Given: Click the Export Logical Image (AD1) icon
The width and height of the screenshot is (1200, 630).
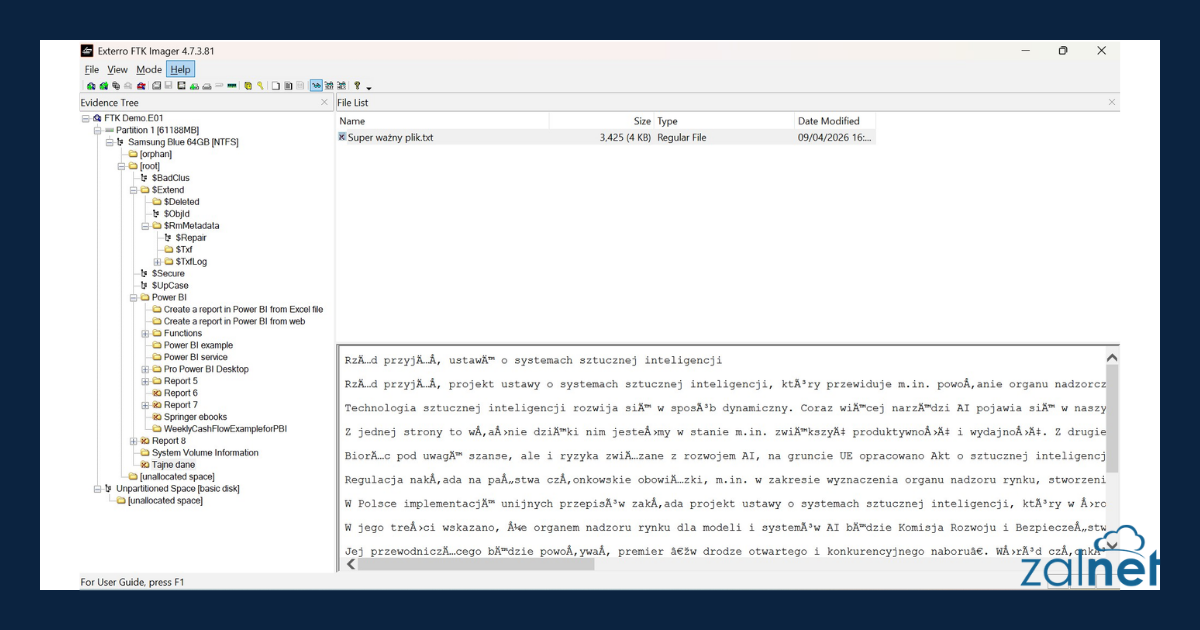Looking at the screenshot, I should [181, 86].
